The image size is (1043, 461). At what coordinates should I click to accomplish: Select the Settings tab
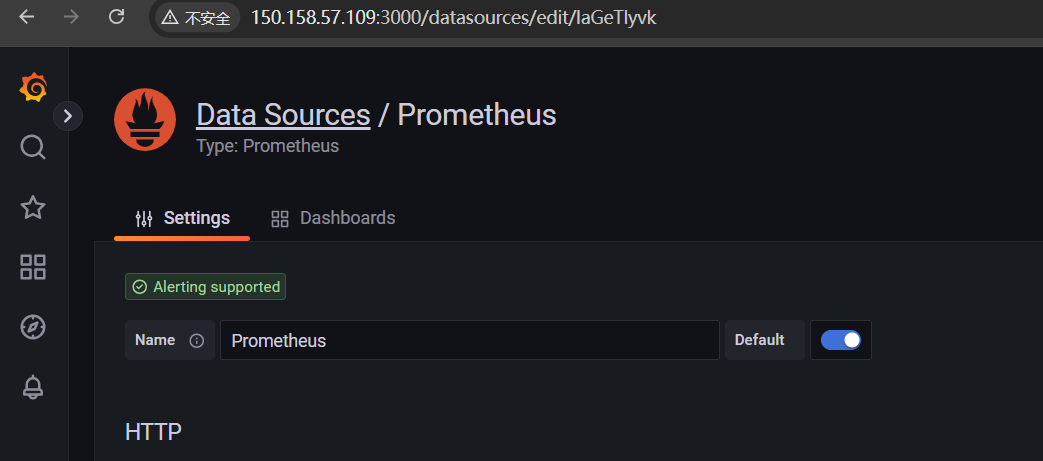click(182, 218)
